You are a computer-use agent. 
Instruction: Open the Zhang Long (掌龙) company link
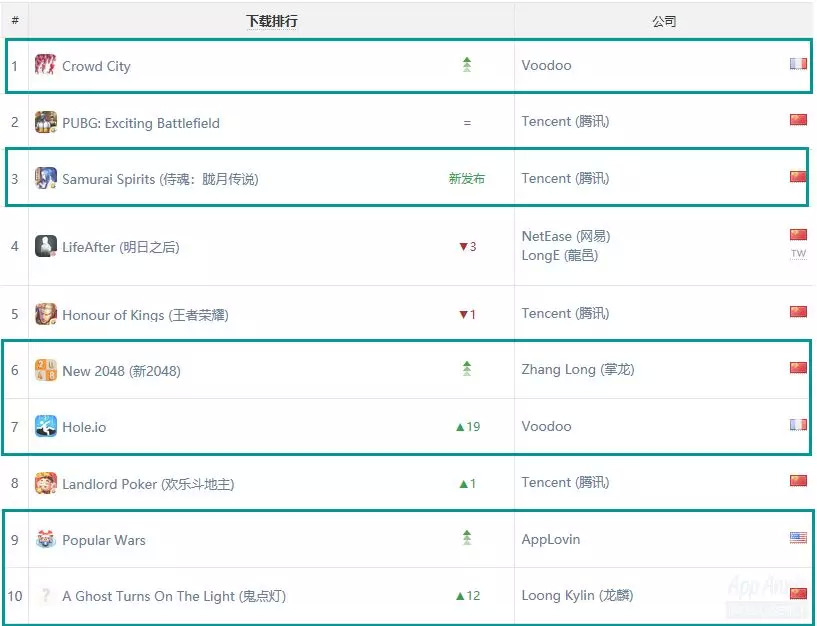(x=578, y=370)
